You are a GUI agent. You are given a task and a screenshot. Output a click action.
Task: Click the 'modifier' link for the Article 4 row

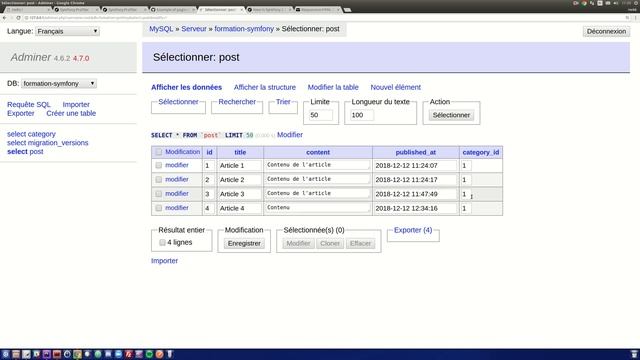[177, 208]
